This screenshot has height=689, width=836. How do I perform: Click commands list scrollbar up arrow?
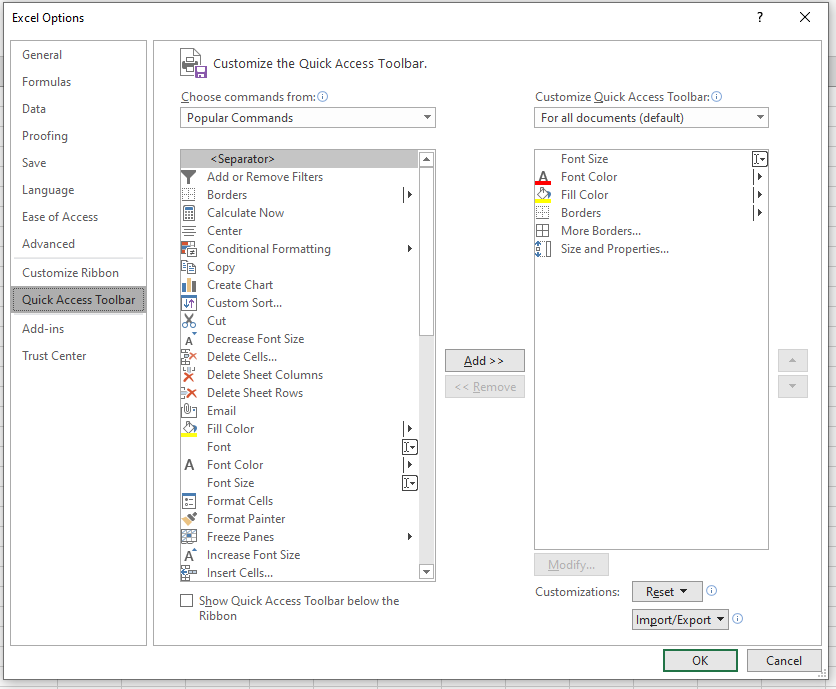click(x=426, y=159)
